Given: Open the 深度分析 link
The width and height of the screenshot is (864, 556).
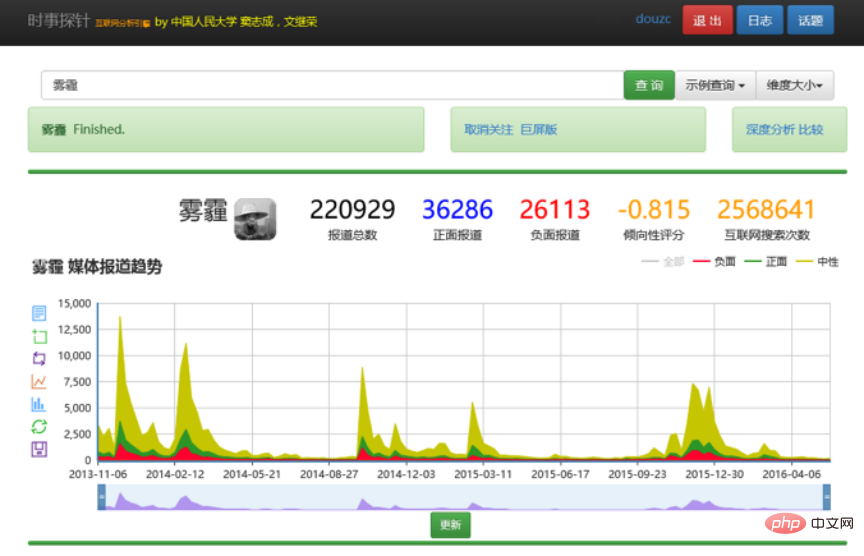Looking at the screenshot, I should pyautogui.click(x=770, y=129).
